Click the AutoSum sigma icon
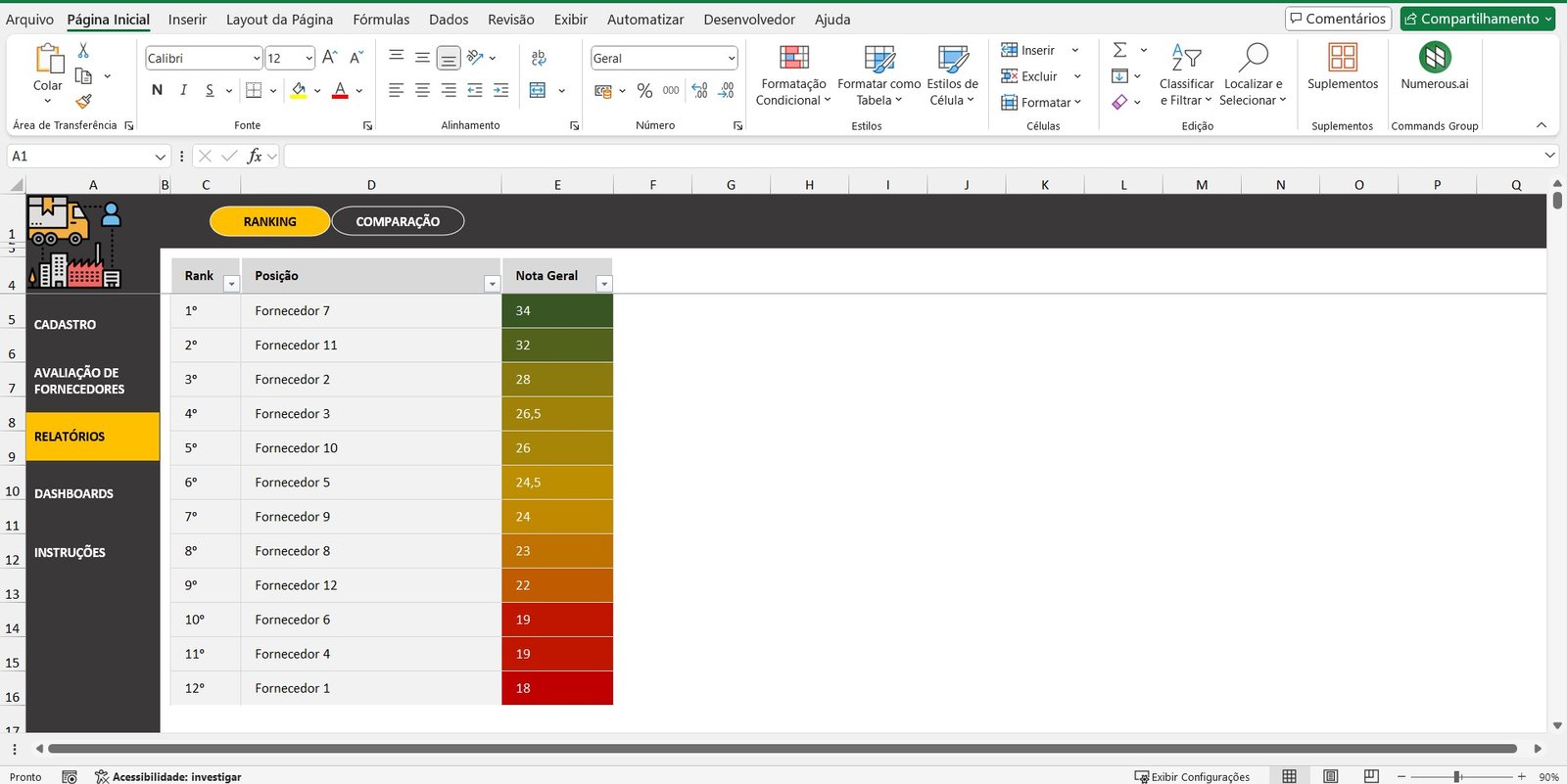 pos(1120,50)
